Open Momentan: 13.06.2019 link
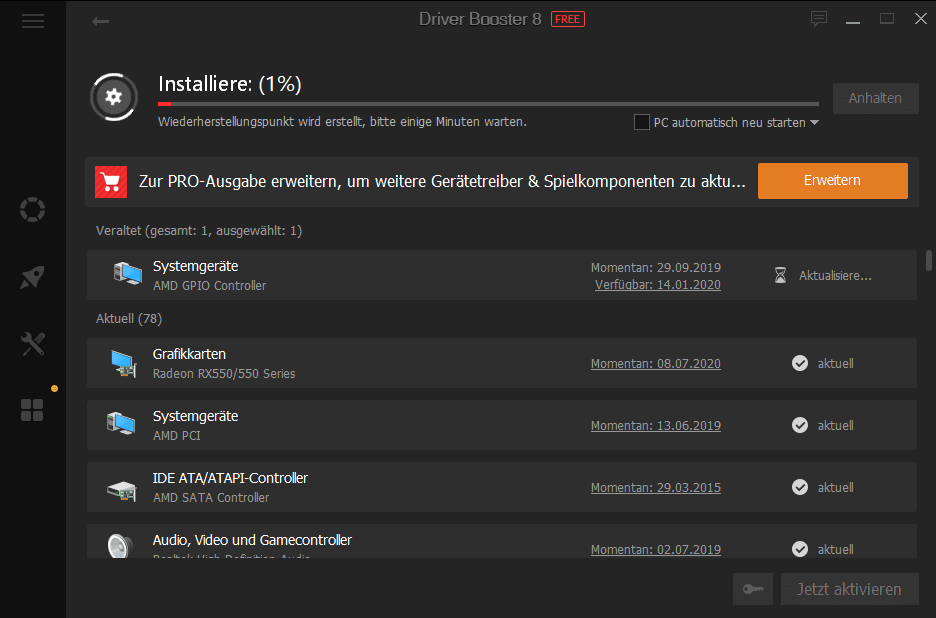936x618 pixels. click(x=655, y=426)
